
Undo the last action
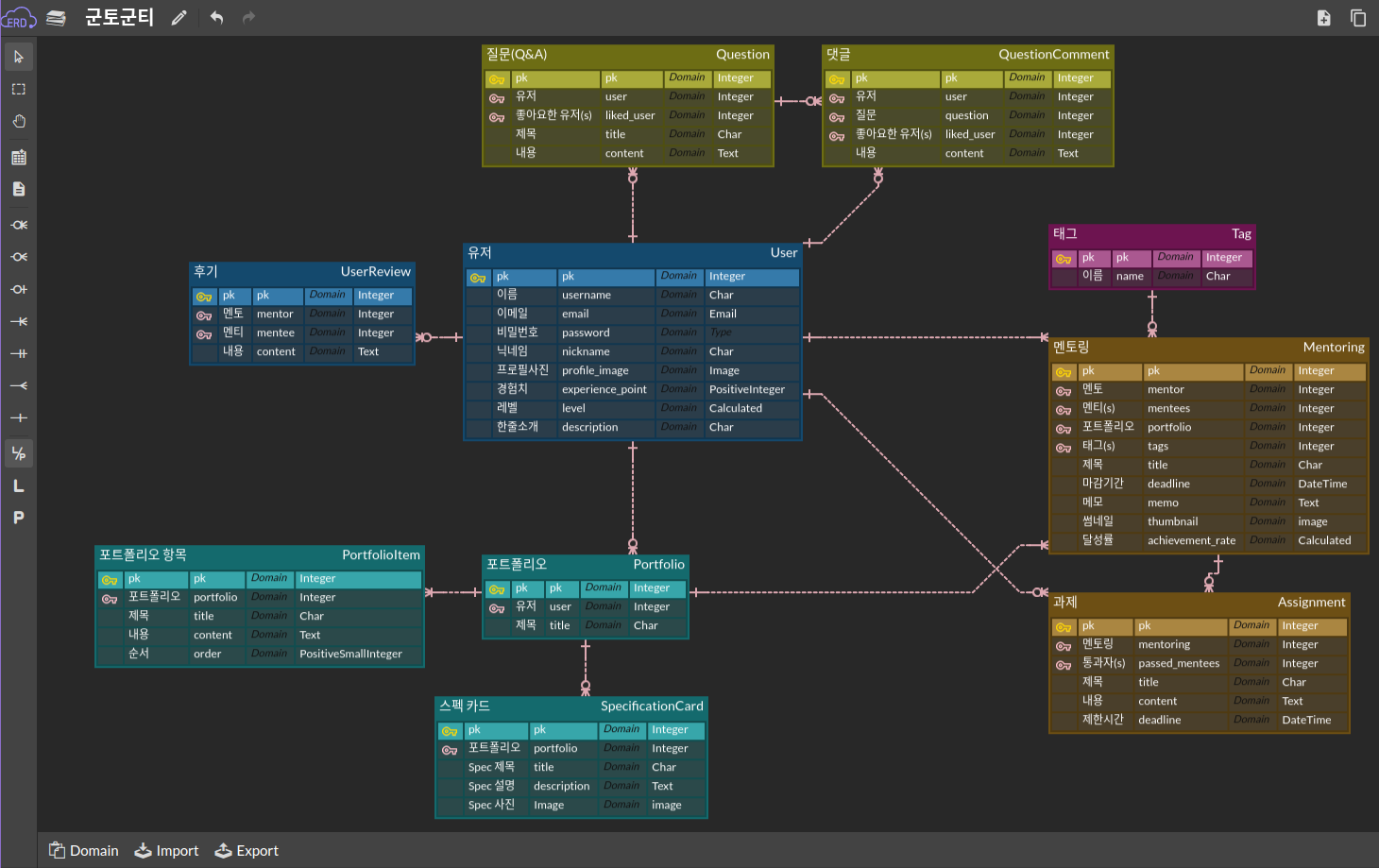tap(217, 18)
